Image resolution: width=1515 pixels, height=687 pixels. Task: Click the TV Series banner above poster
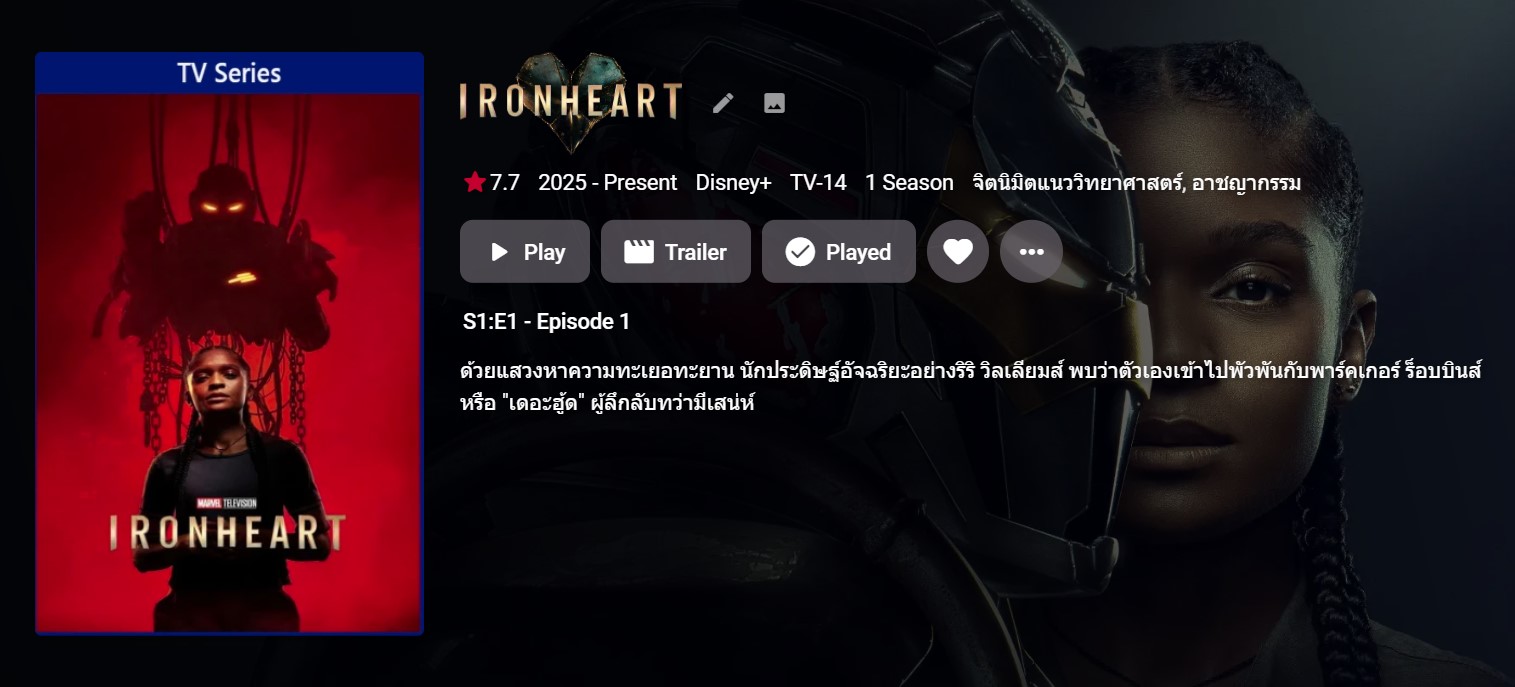point(229,73)
